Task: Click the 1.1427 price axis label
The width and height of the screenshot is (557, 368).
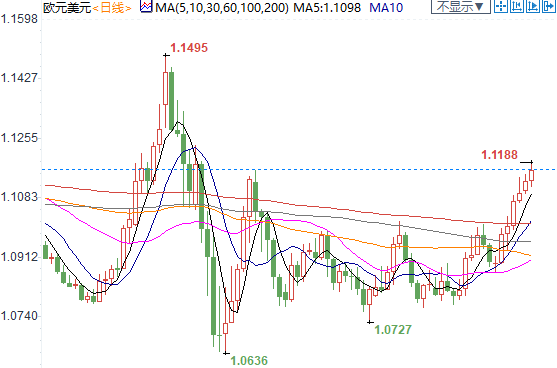Action: click(19, 77)
